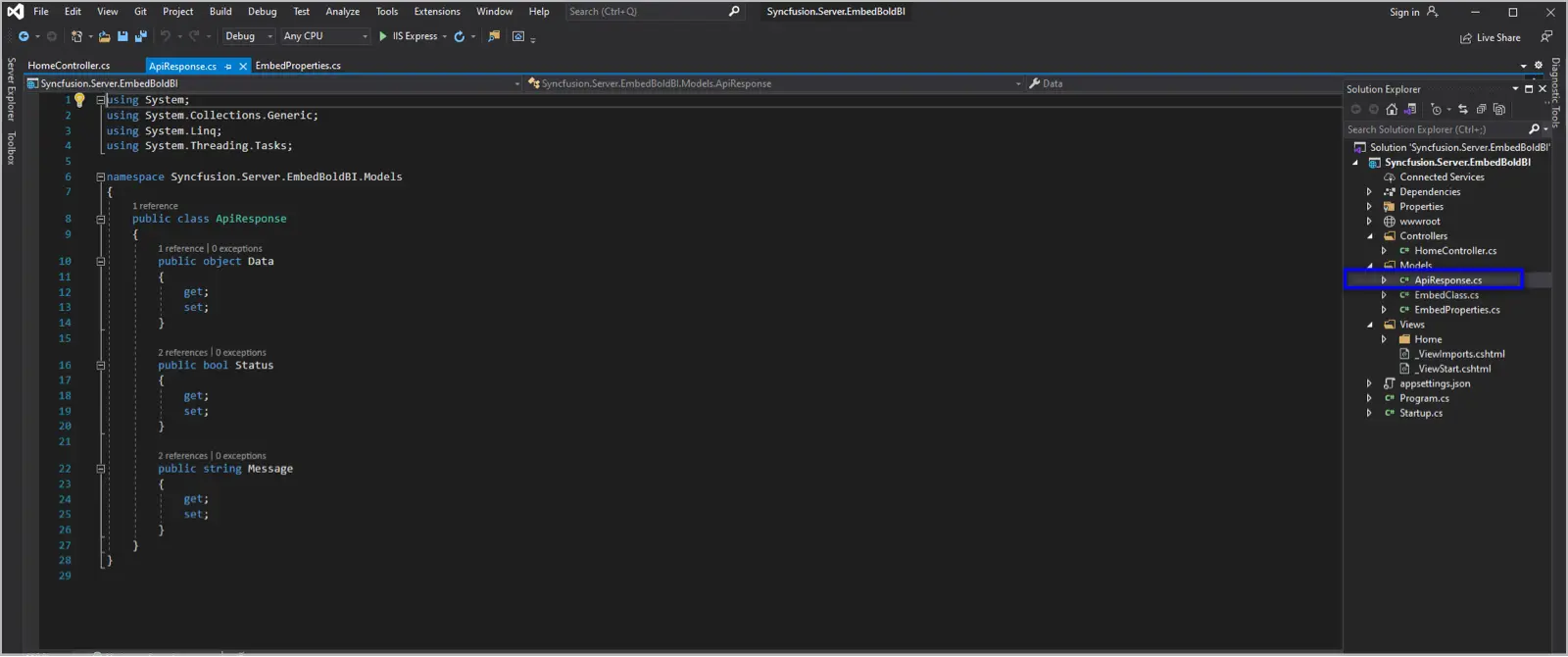Click the lightbulb quick actions icon on line 1
This screenshot has width=1568, height=657.
coord(79,100)
